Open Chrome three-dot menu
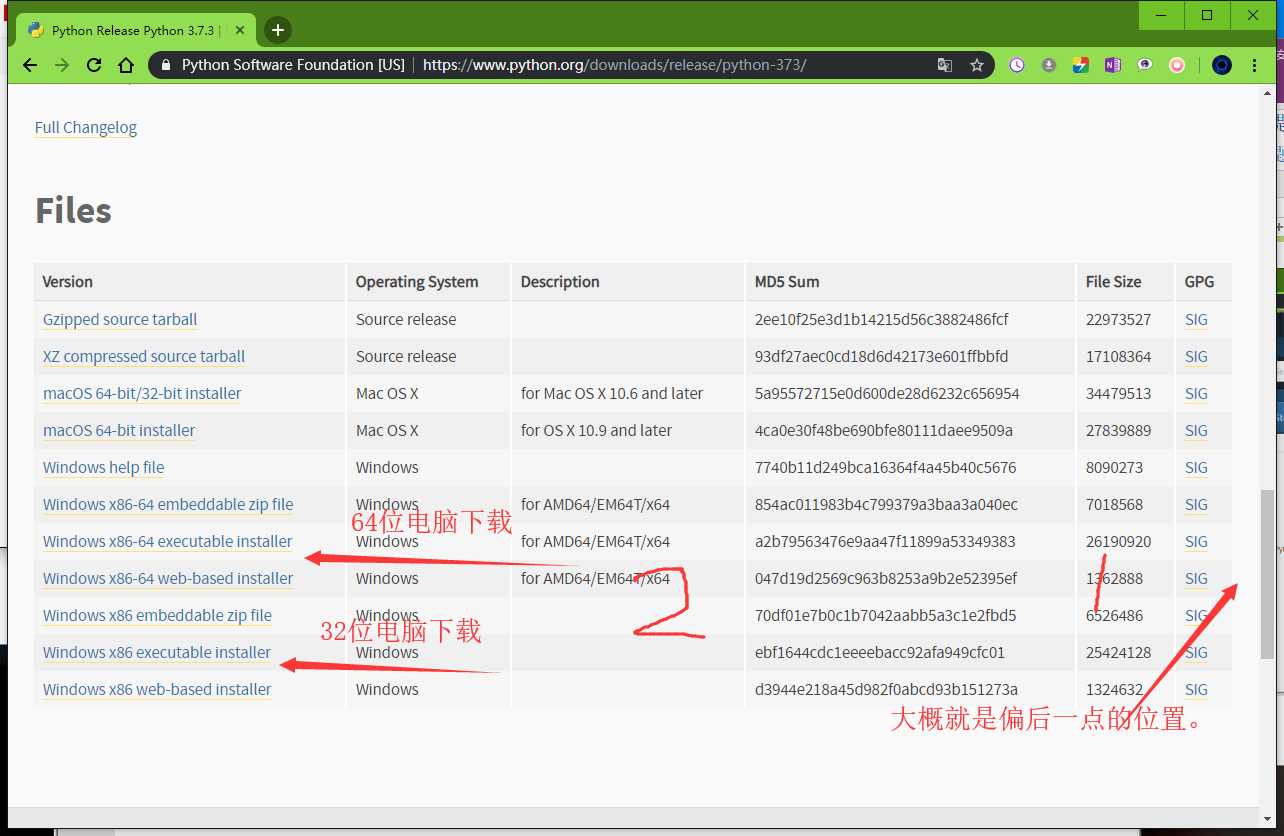Image resolution: width=1284 pixels, height=836 pixels. tap(1255, 65)
